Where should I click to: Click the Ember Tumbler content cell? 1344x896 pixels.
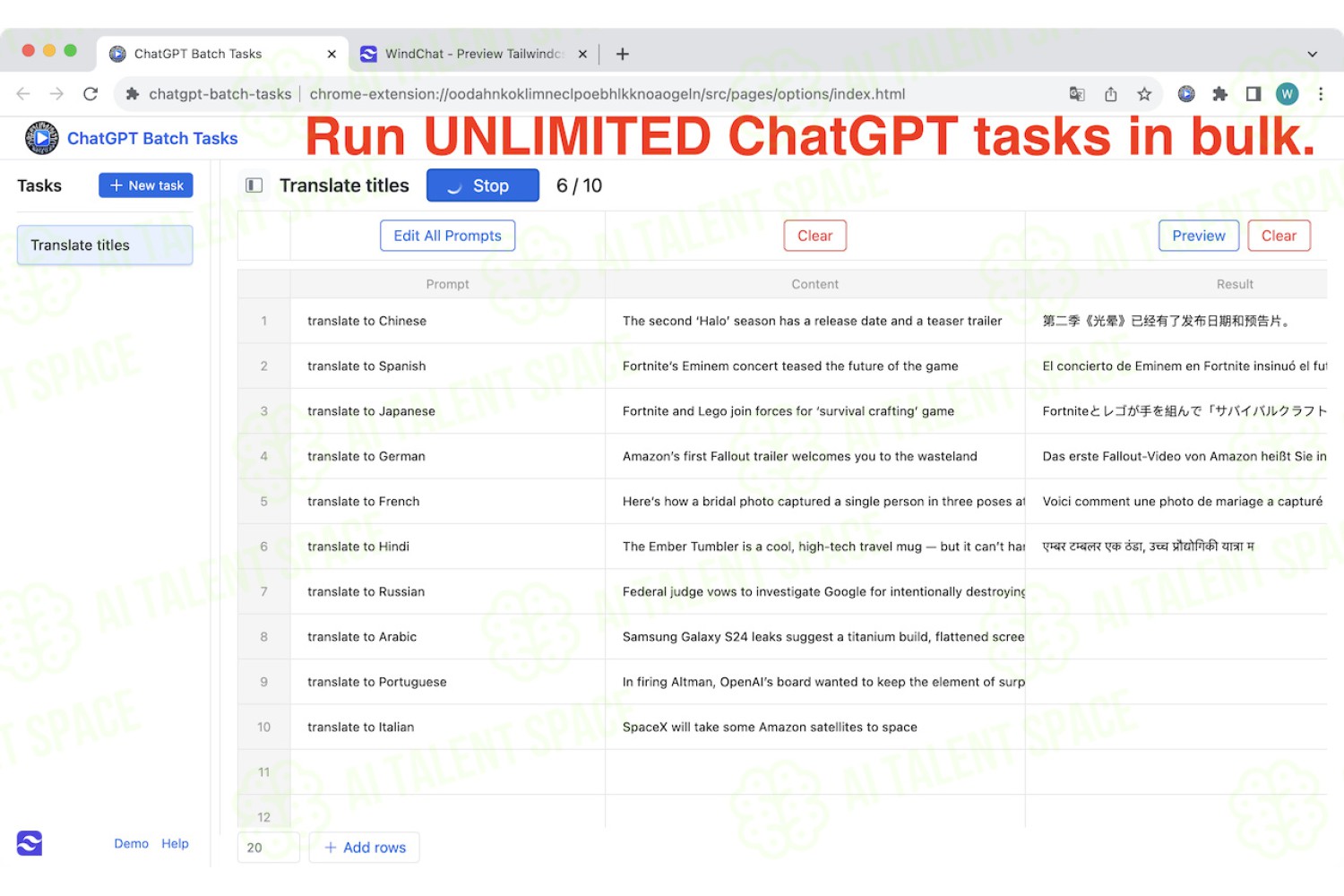pos(815,547)
